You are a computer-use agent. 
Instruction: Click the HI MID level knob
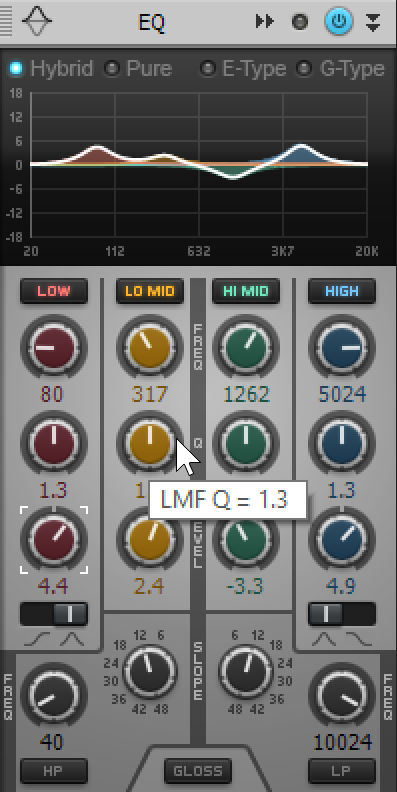click(x=246, y=539)
